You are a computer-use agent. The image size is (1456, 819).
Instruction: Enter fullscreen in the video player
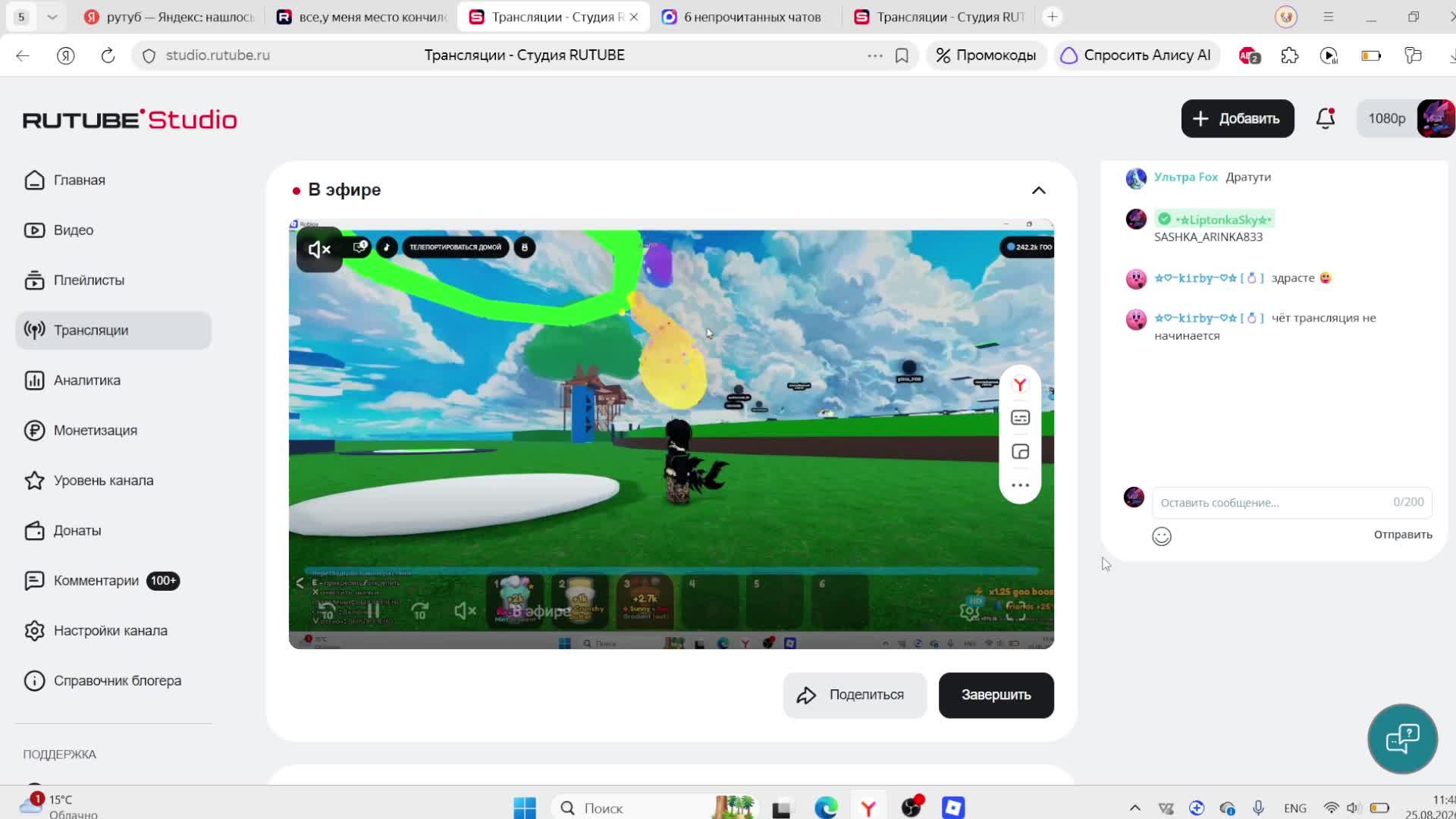click(x=1016, y=610)
